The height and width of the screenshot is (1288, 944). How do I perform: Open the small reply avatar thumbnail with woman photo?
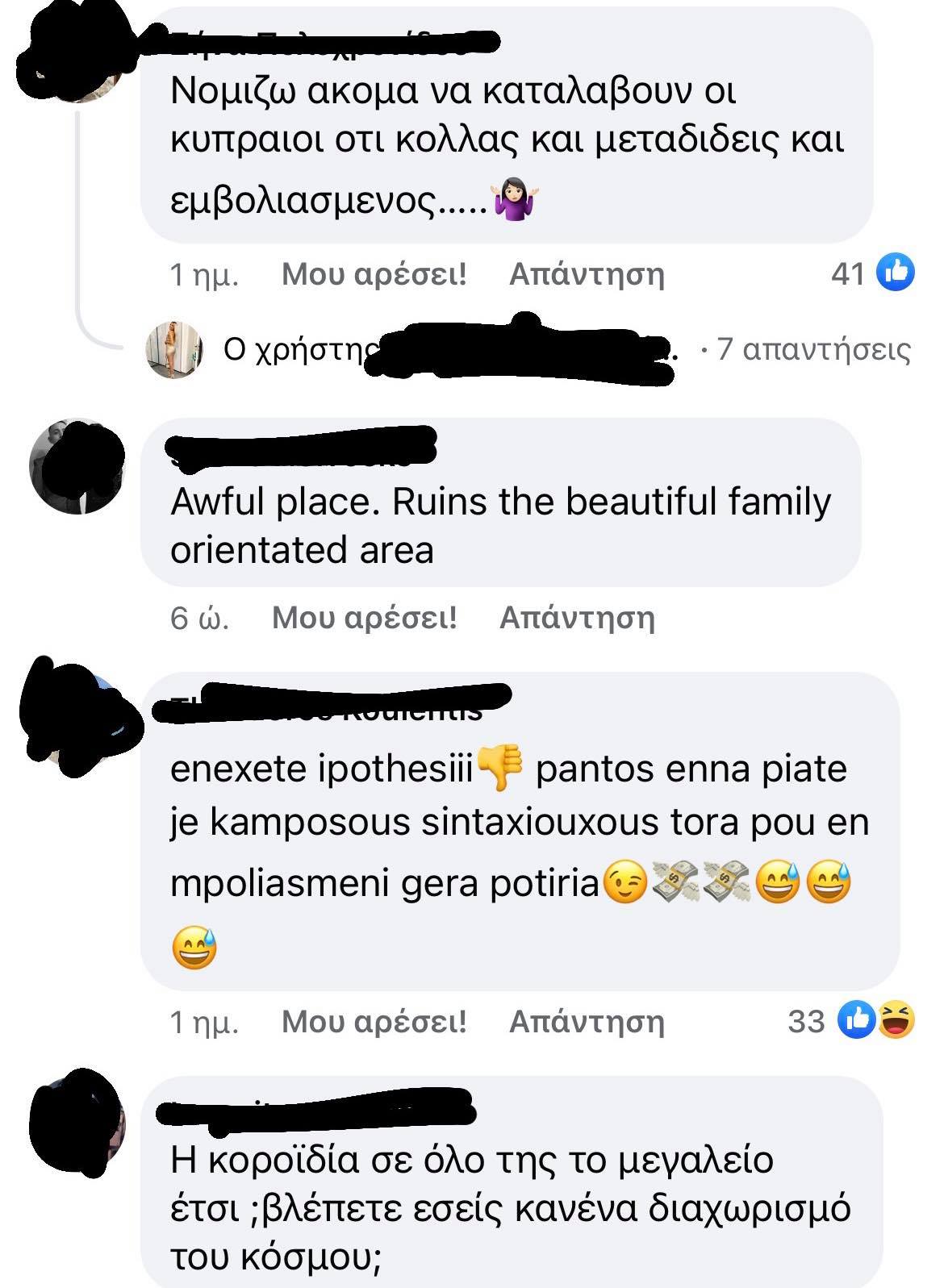tap(174, 349)
